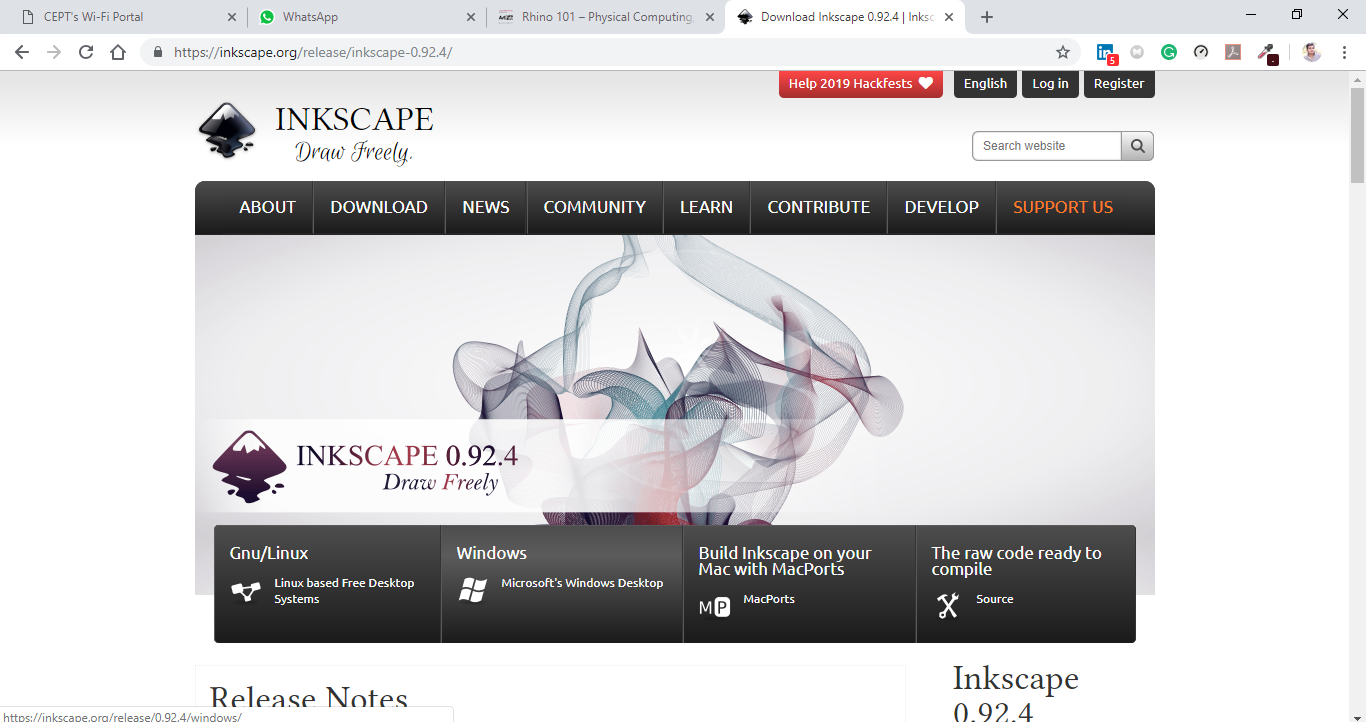Open a new browser tab
1366x722 pixels.
pyautogui.click(x=987, y=17)
